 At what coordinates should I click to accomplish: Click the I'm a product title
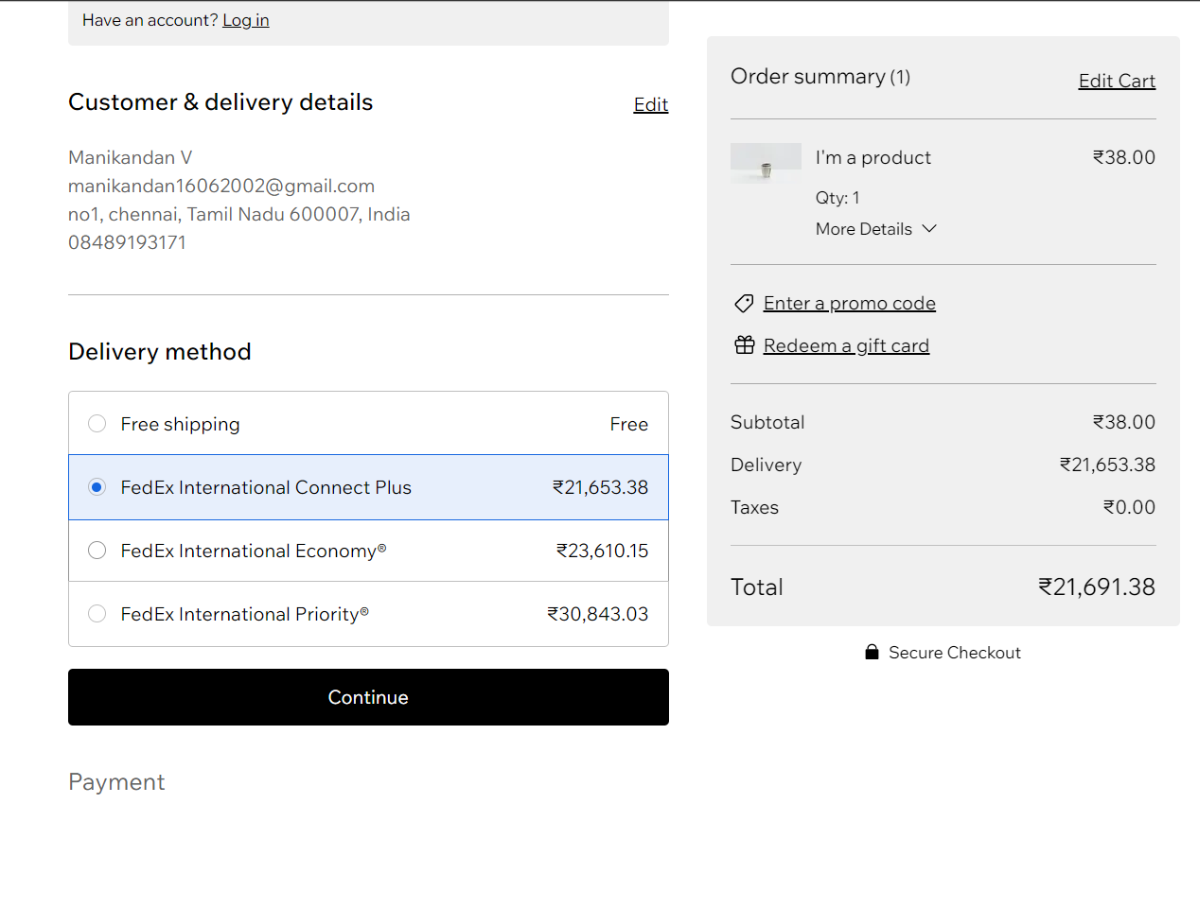[x=873, y=157]
